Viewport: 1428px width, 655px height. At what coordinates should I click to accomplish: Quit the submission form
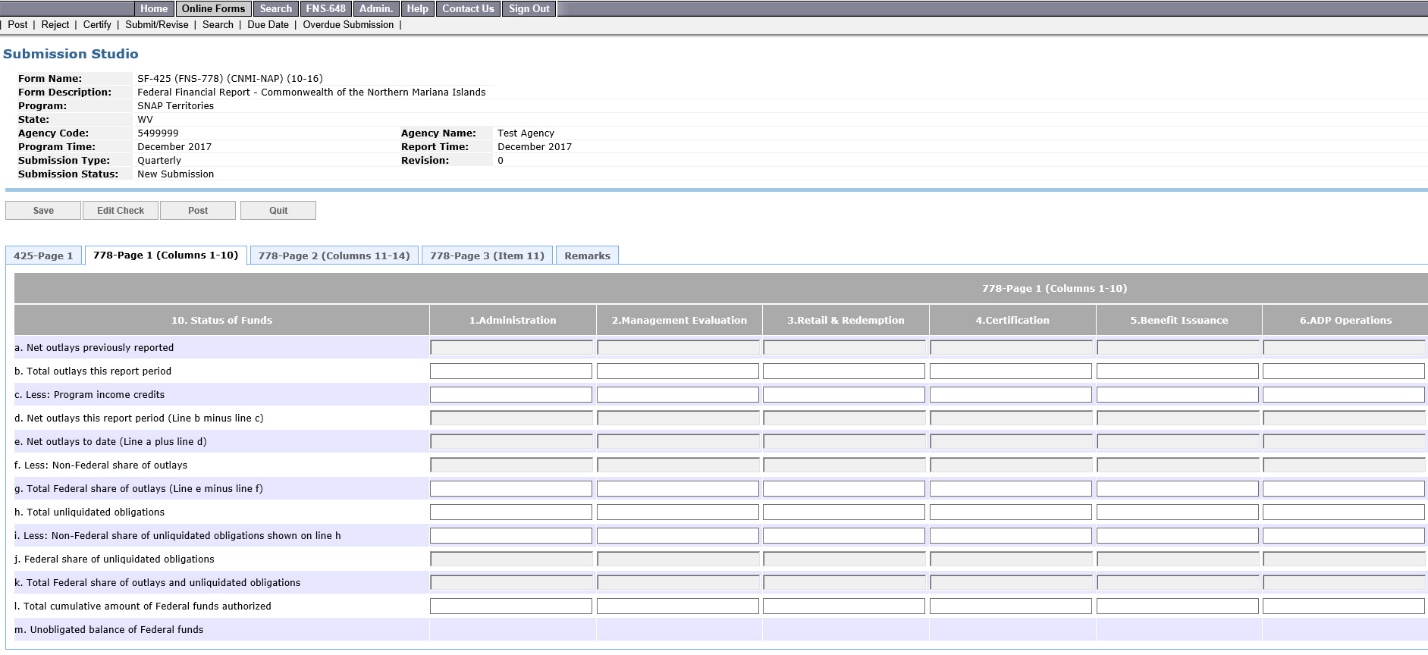click(x=278, y=211)
